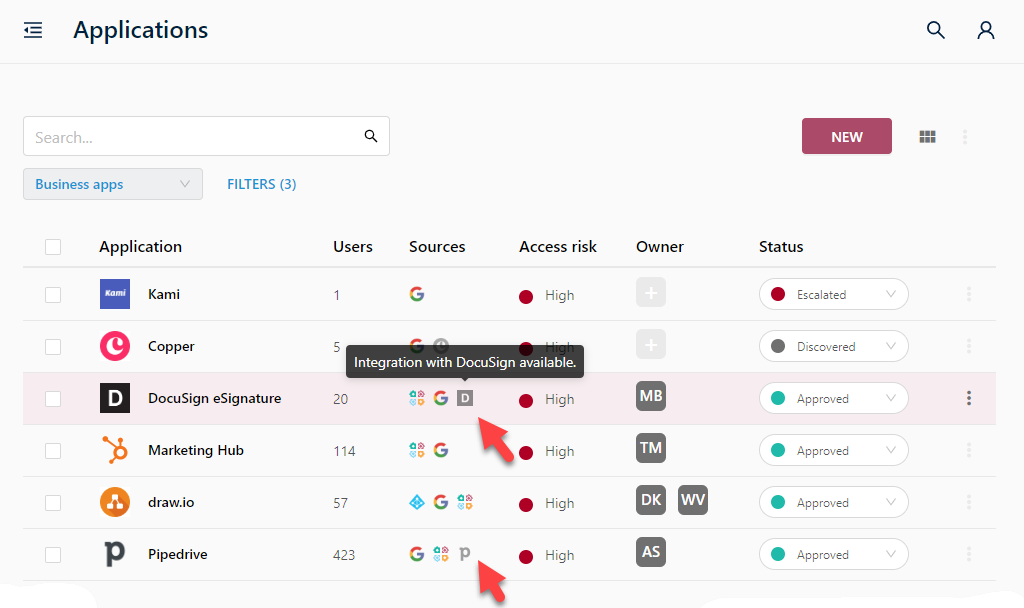Click Google source icon in Kami row
This screenshot has width=1024, height=608.
pyautogui.click(x=417, y=294)
